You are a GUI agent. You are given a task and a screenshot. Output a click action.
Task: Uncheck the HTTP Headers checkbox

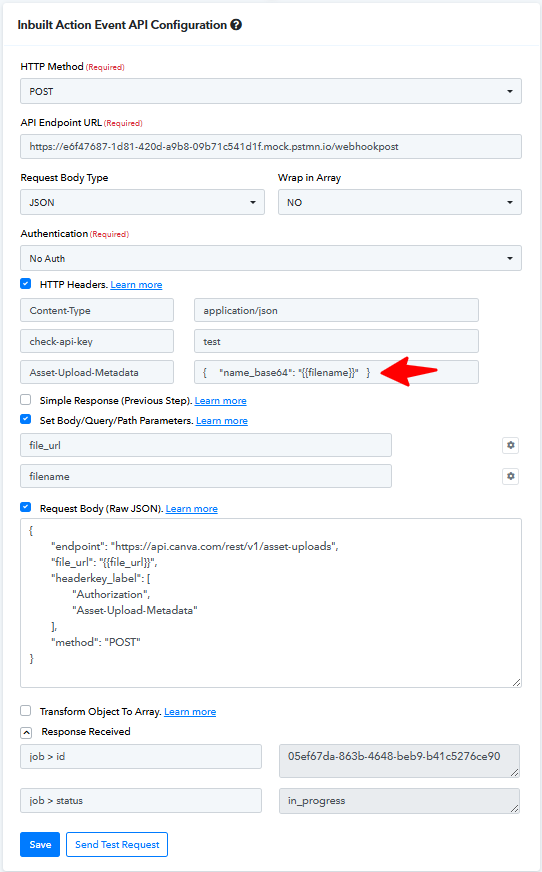click(26, 284)
